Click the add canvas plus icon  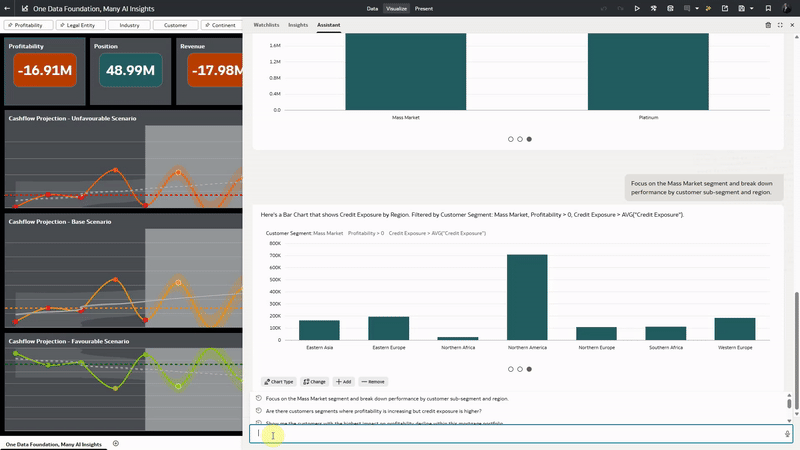click(116, 444)
